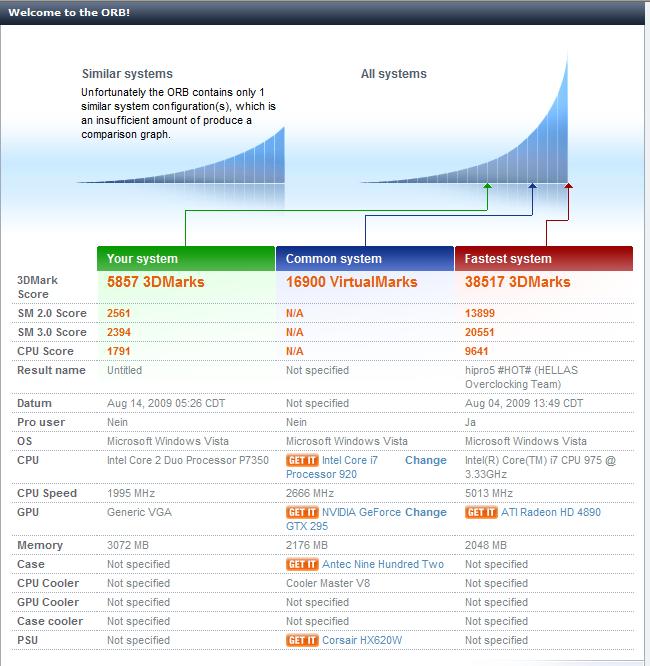
Task: Click Change in the CPU row
Action: tap(425, 460)
